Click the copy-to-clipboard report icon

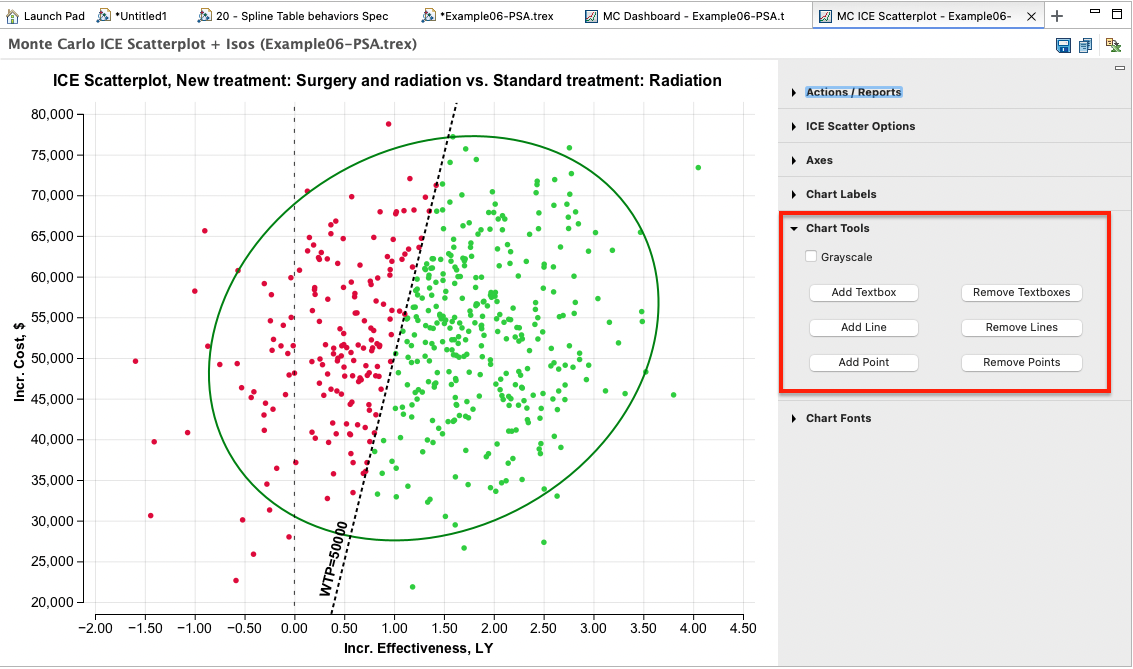(x=1085, y=45)
